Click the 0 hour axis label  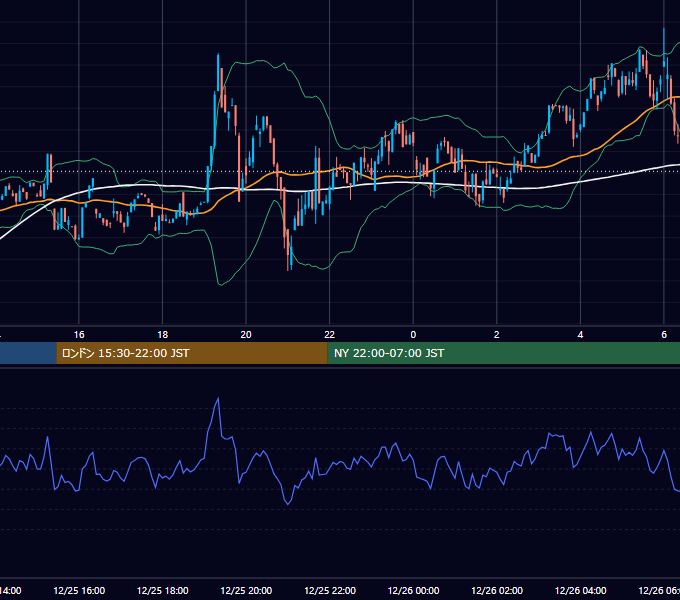[413, 335]
